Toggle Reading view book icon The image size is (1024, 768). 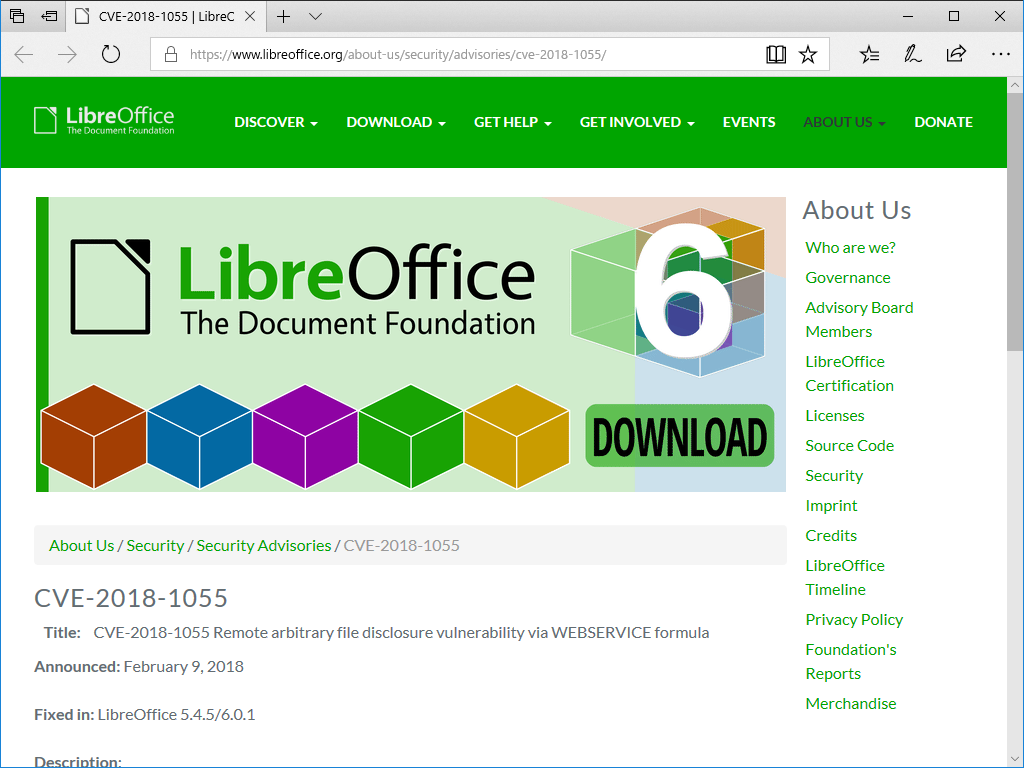776,54
